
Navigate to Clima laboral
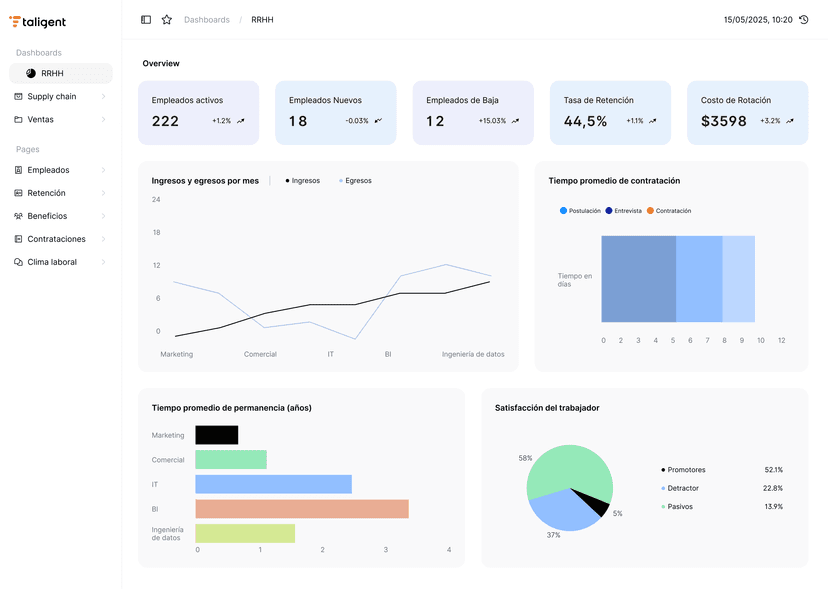tap(52, 261)
